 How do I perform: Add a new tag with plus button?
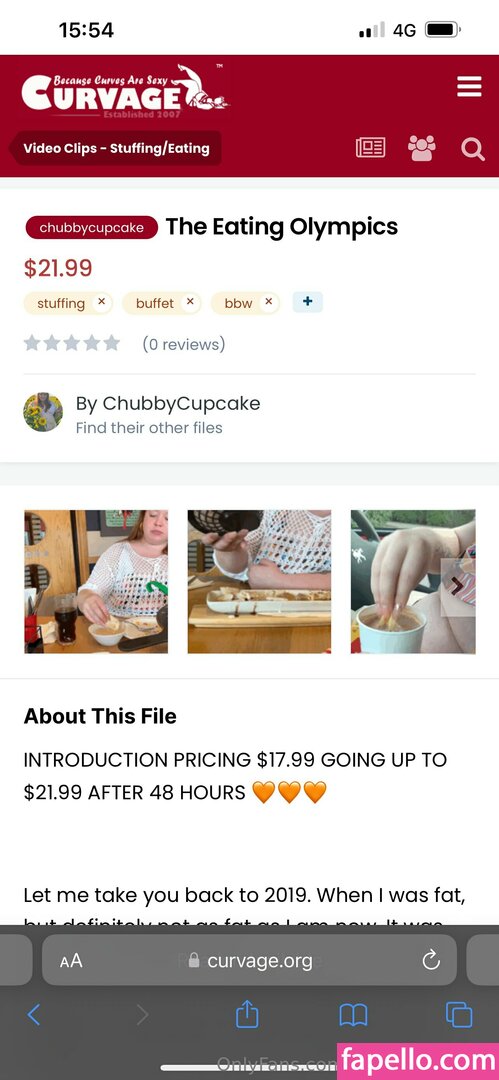(x=307, y=302)
